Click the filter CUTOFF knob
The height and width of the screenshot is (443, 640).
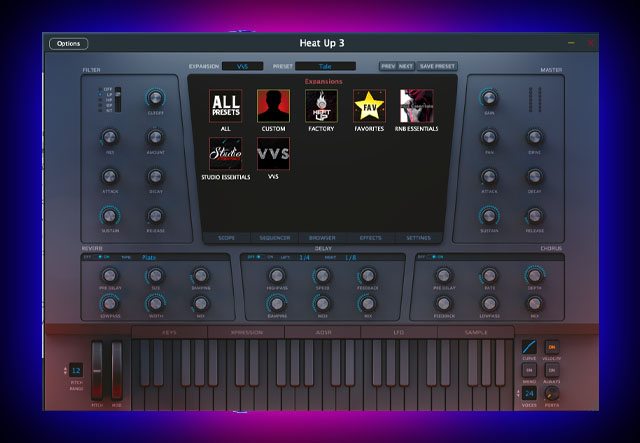(155, 98)
